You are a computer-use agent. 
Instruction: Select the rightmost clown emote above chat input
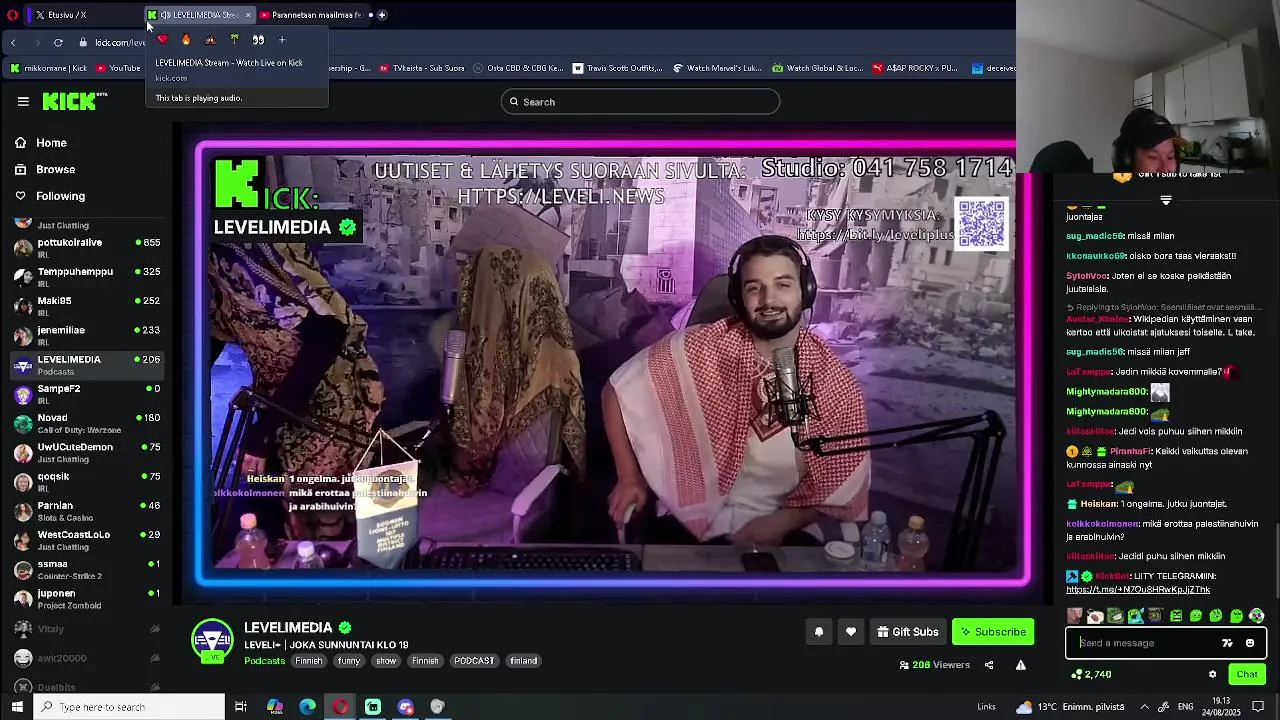click(x=1257, y=616)
